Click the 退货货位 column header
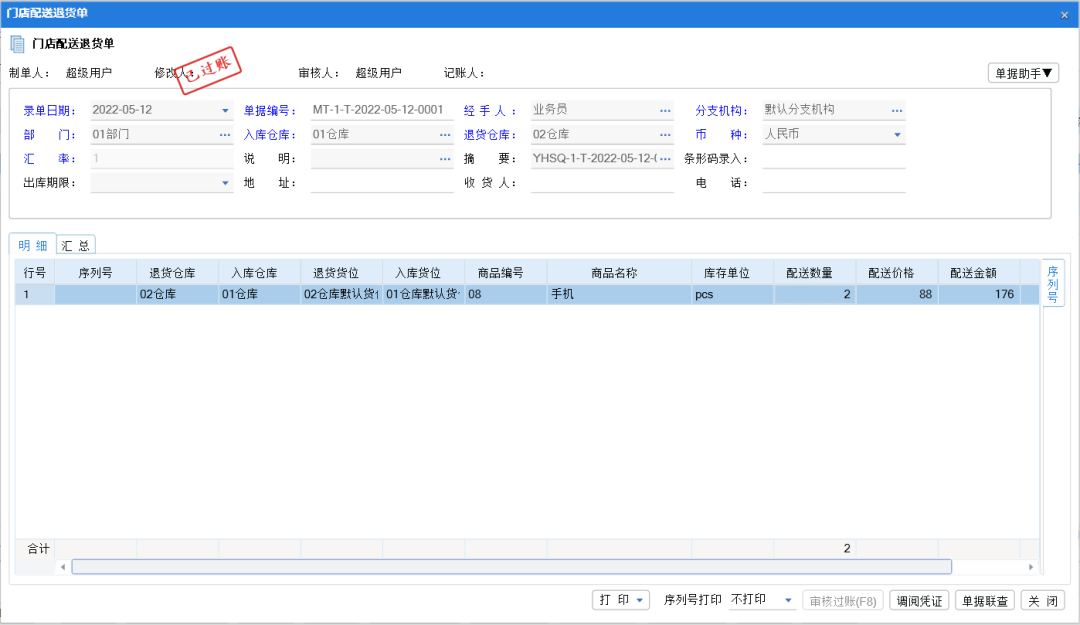1080x625 pixels. click(342, 273)
